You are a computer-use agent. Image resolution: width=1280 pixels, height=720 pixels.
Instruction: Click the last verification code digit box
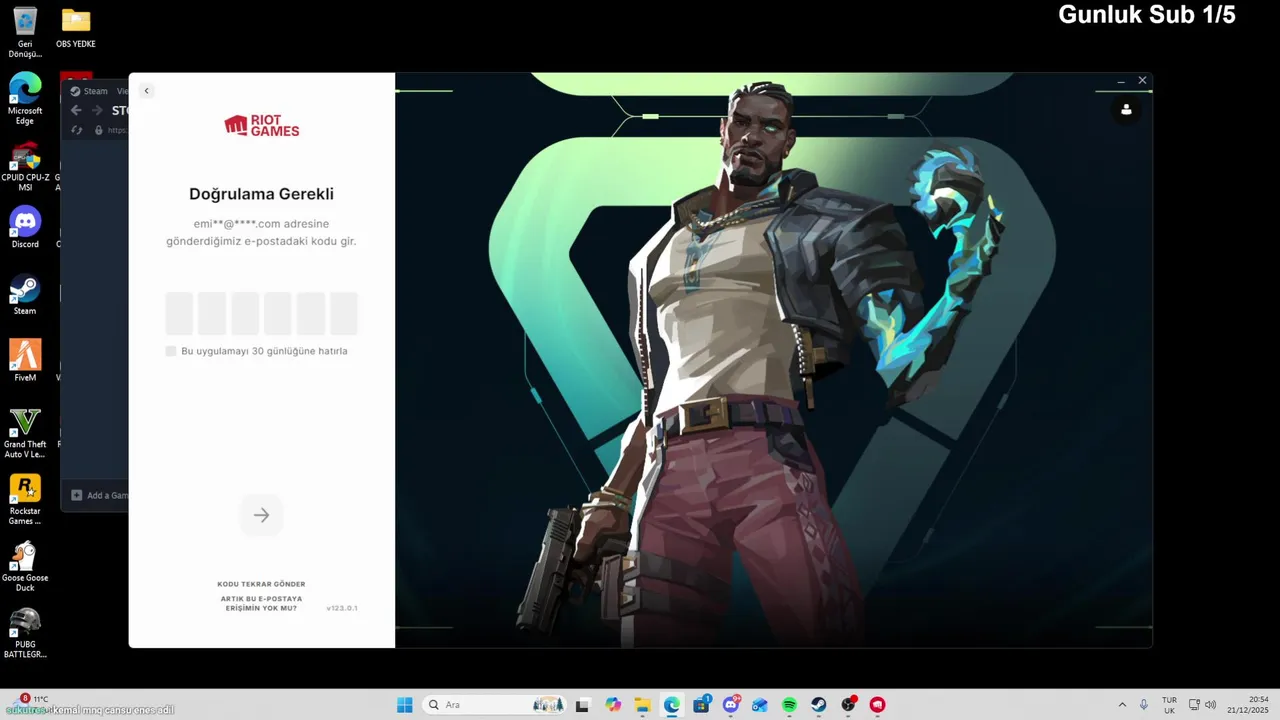344,313
